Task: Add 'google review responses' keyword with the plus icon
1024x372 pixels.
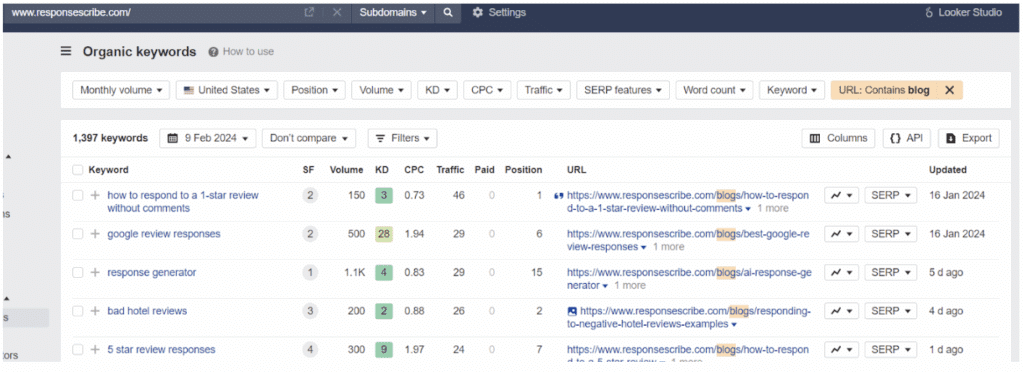Action: (x=95, y=234)
